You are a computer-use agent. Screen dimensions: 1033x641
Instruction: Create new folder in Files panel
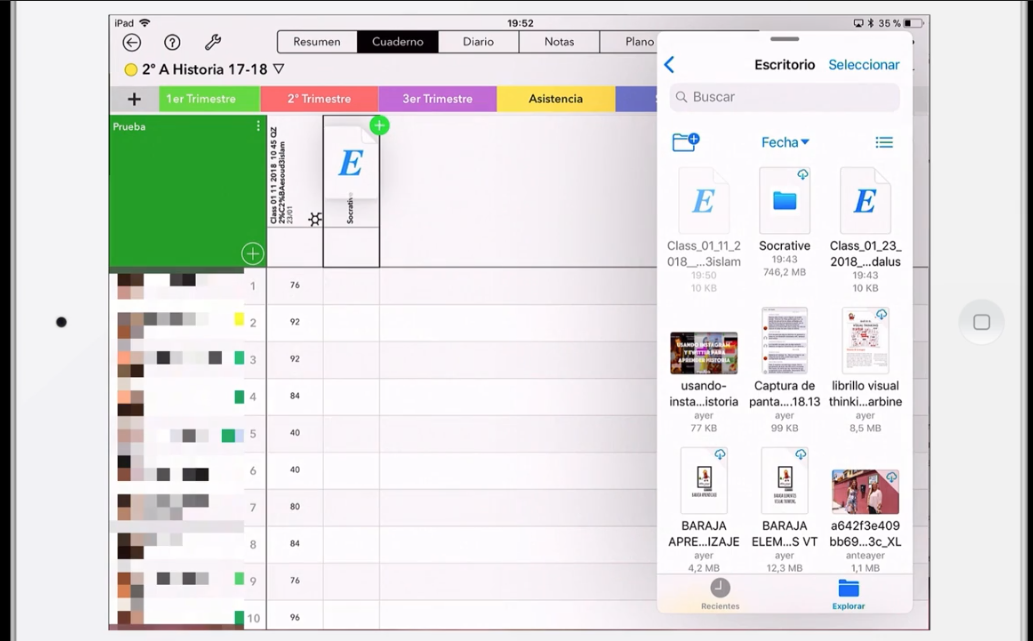[x=685, y=142]
